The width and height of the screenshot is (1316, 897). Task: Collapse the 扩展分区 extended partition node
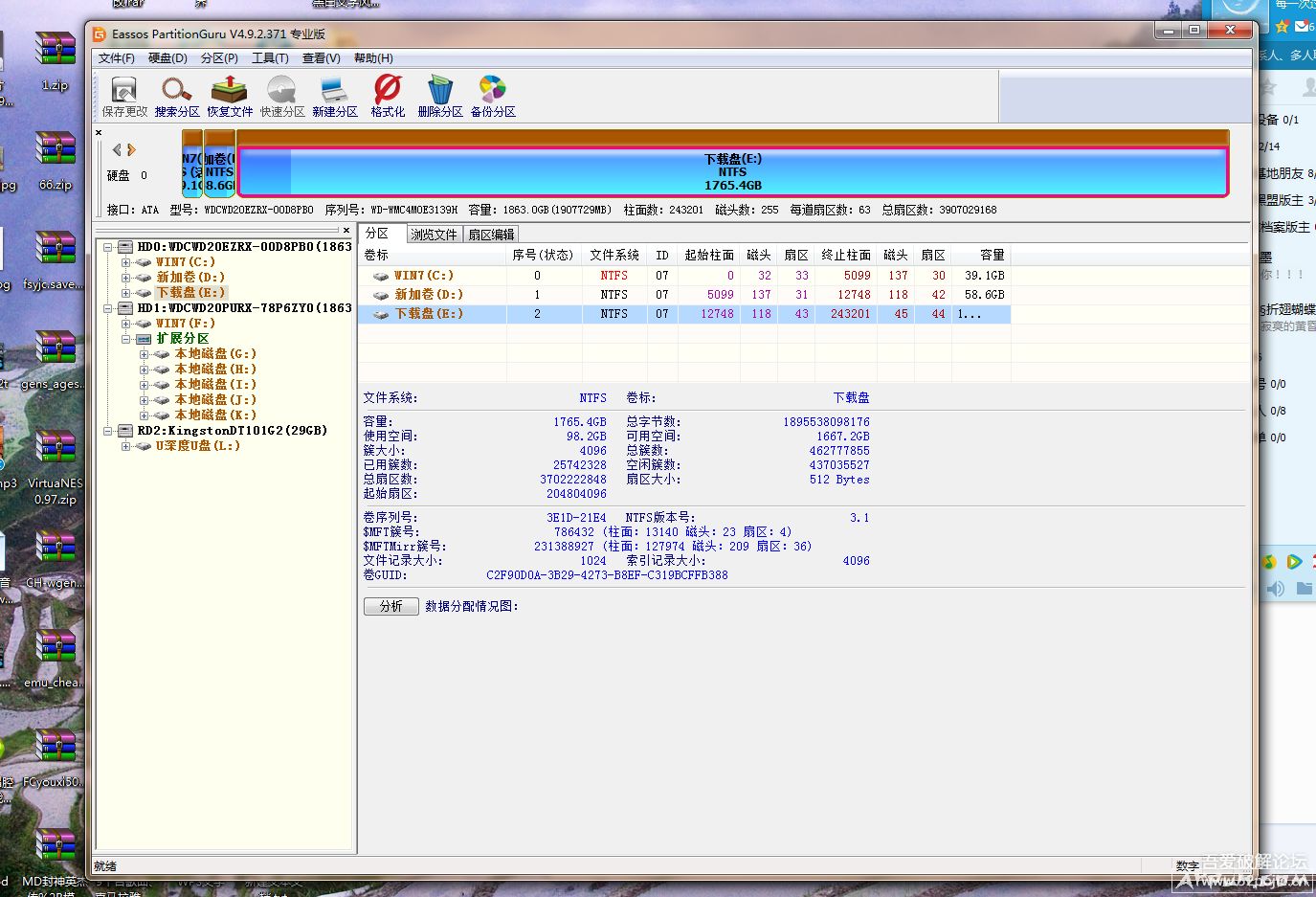tap(125, 339)
